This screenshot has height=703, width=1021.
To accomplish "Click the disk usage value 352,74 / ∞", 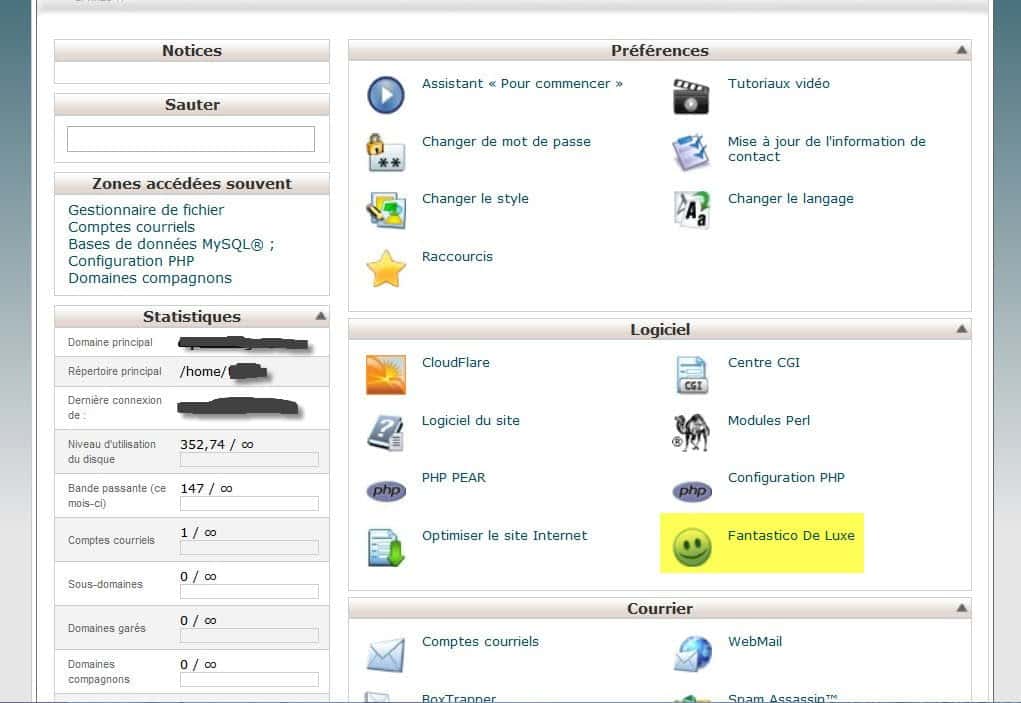I will tap(217, 445).
